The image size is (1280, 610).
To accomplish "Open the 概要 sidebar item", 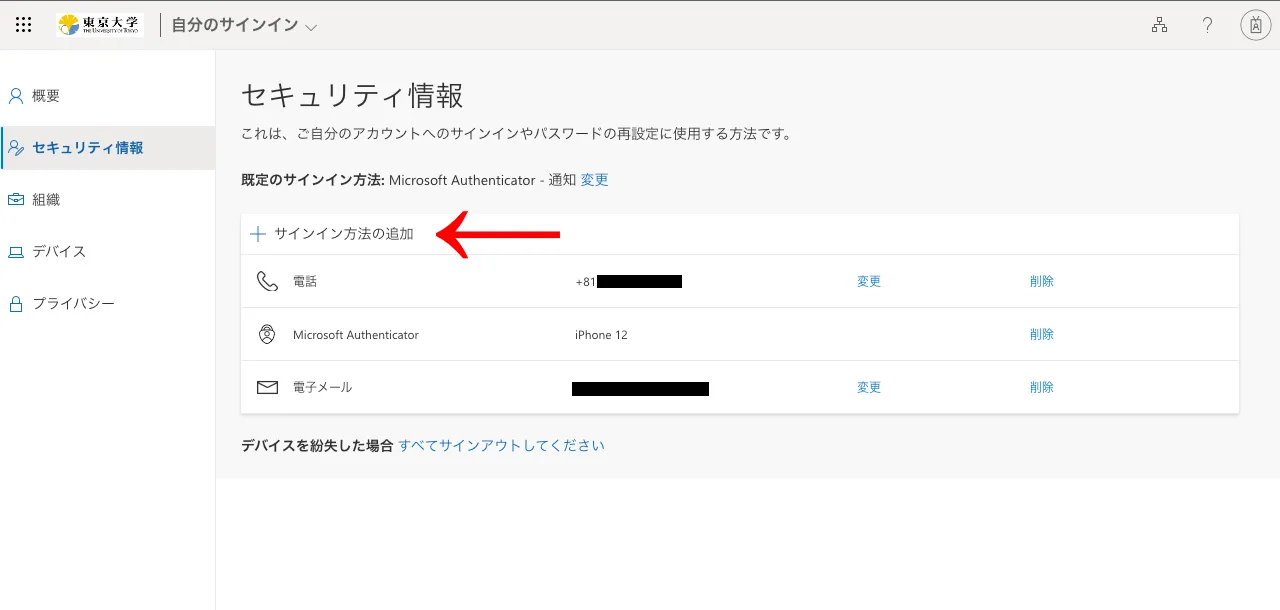I will click(x=46, y=96).
